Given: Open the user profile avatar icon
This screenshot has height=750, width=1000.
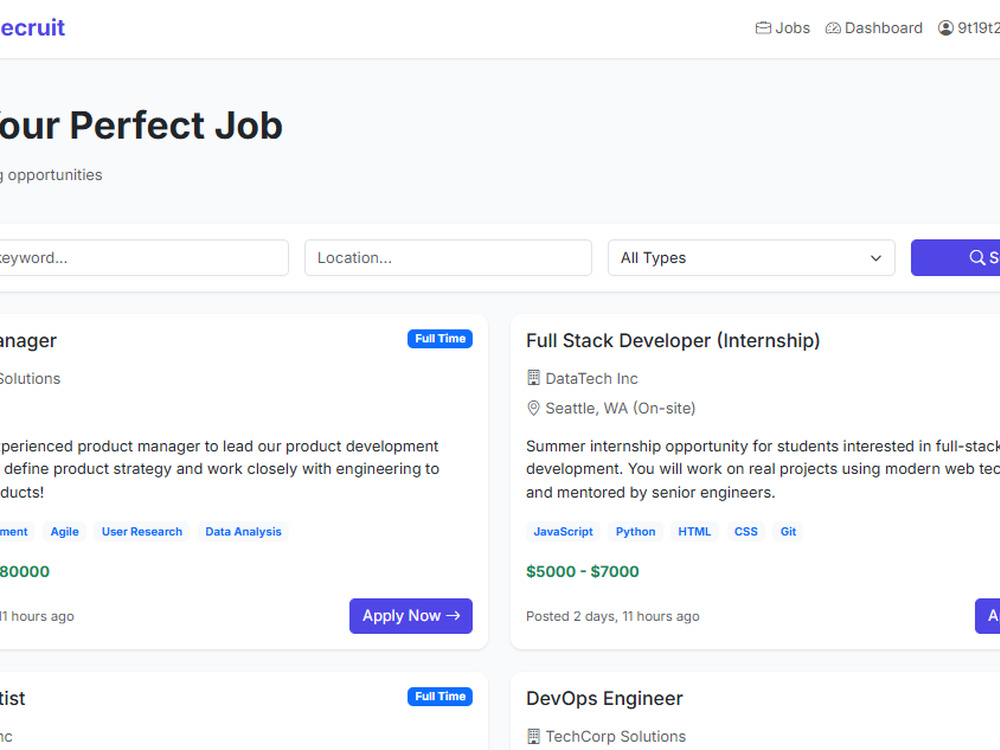Looking at the screenshot, I should coord(946,28).
